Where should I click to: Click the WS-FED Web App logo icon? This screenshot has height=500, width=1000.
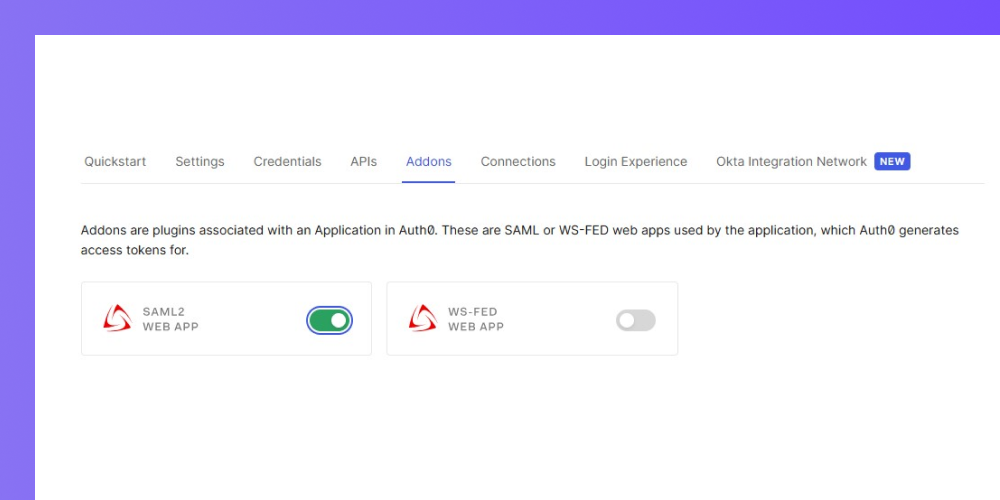pos(423,318)
